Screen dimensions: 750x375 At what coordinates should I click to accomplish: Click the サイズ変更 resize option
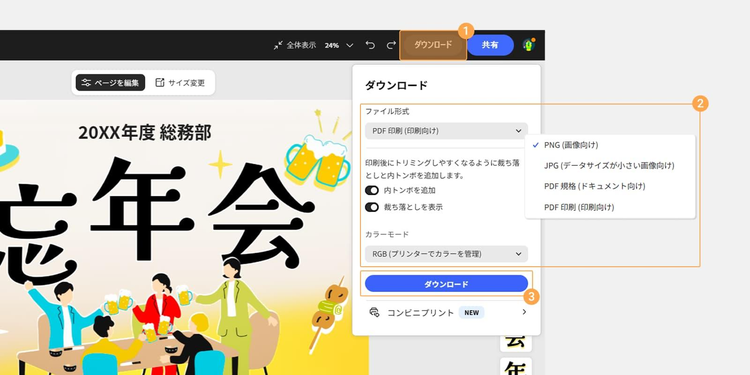(180, 83)
